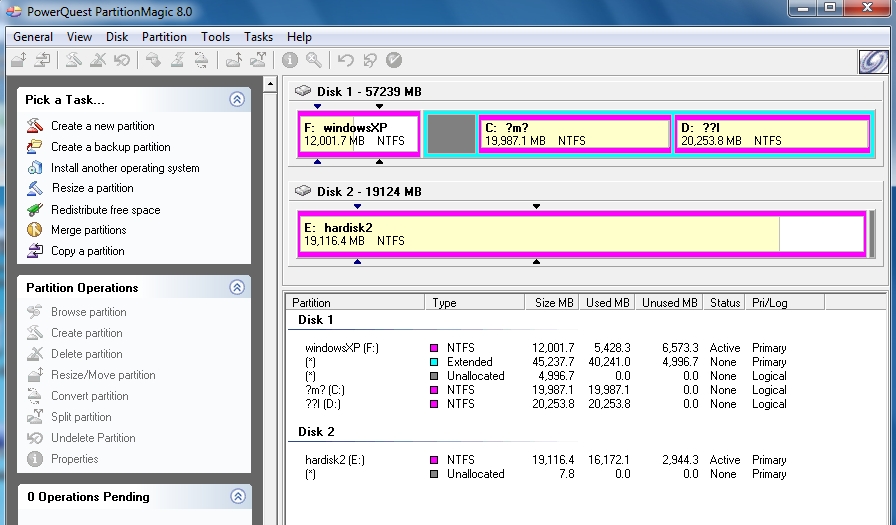Image resolution: width=896 pixels, height=525 pixels.
Task: Open the Partition menu
Action: coord(164,37)
